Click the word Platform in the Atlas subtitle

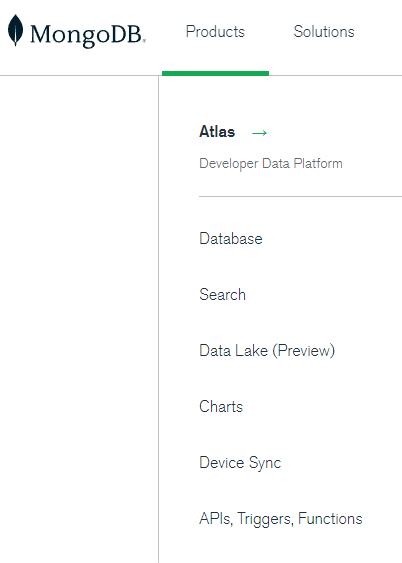pos(318,164)
